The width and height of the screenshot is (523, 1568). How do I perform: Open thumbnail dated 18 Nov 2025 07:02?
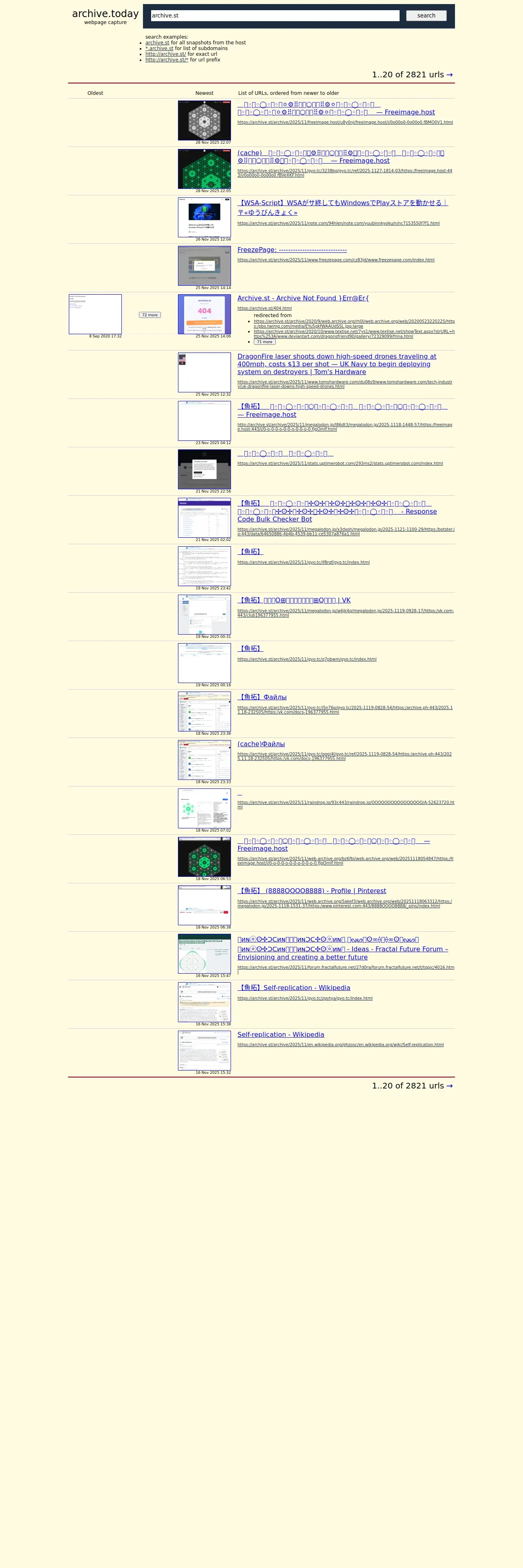(204, 808)
